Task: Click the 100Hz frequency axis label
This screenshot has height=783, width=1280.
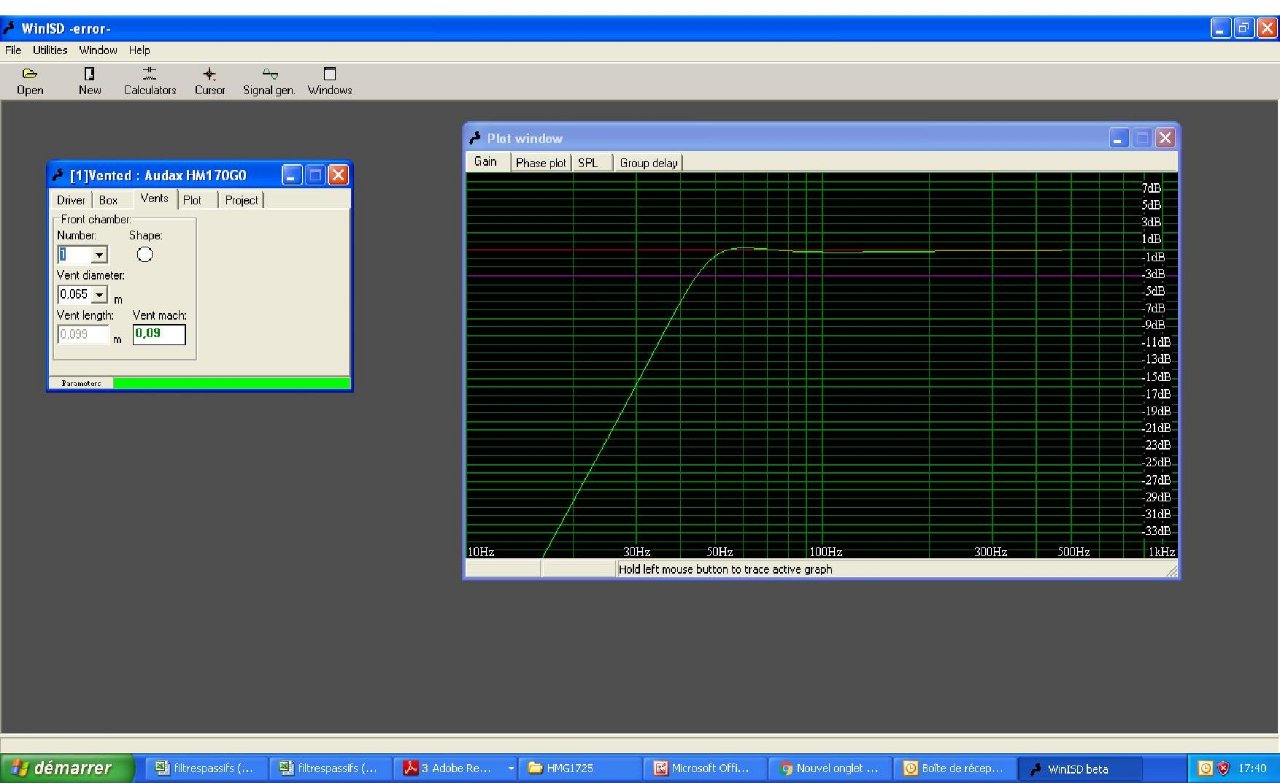Action: 826,551
